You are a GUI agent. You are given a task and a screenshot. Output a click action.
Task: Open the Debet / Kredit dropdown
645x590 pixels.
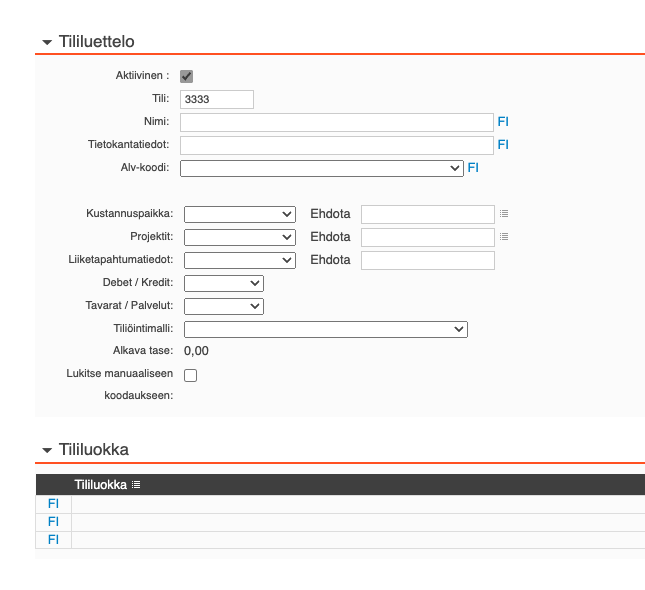[x=224, y=283]
